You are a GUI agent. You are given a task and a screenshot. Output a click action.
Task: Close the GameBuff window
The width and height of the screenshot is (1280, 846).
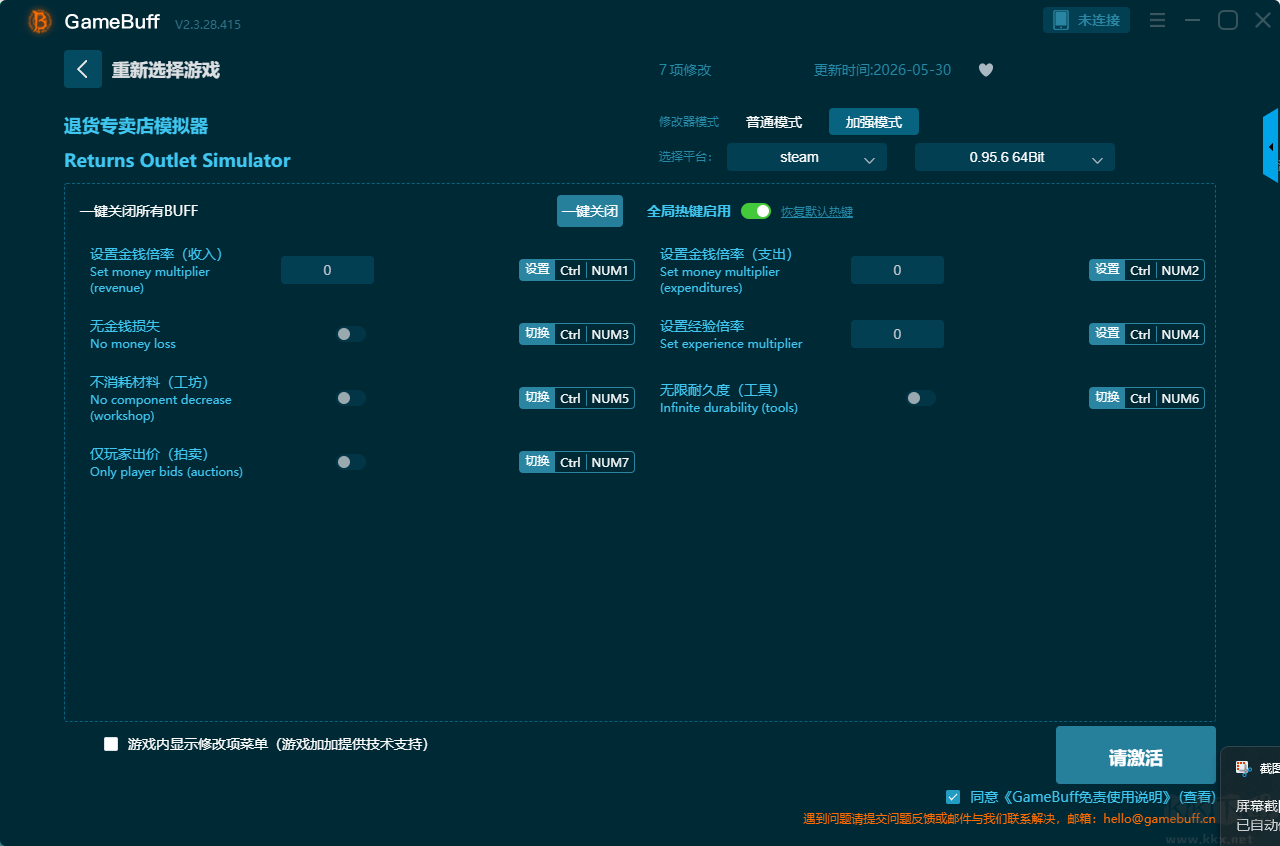1263,20
